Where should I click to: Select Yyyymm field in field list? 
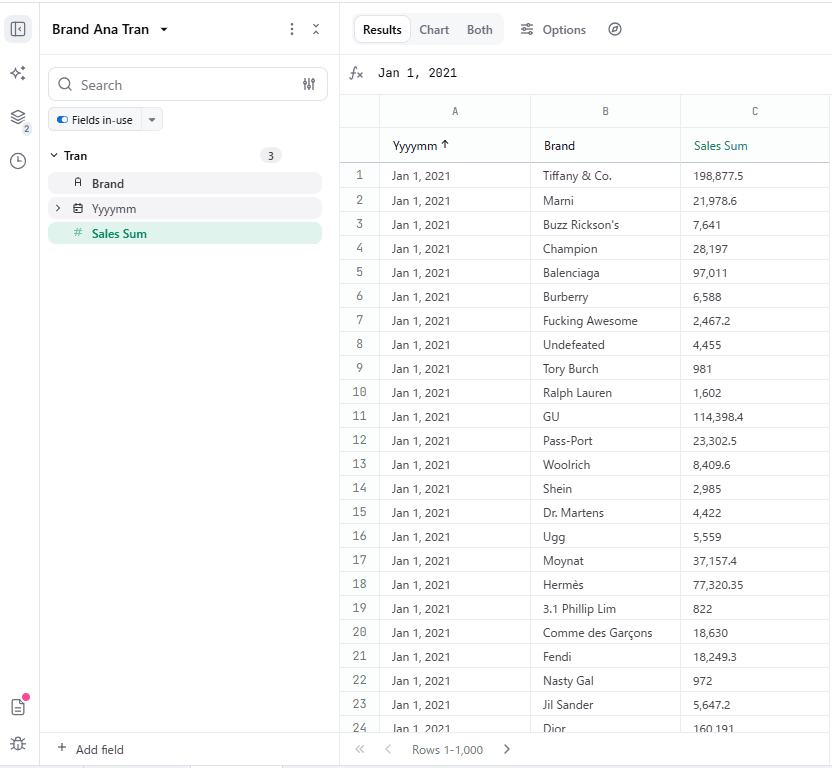185,208
